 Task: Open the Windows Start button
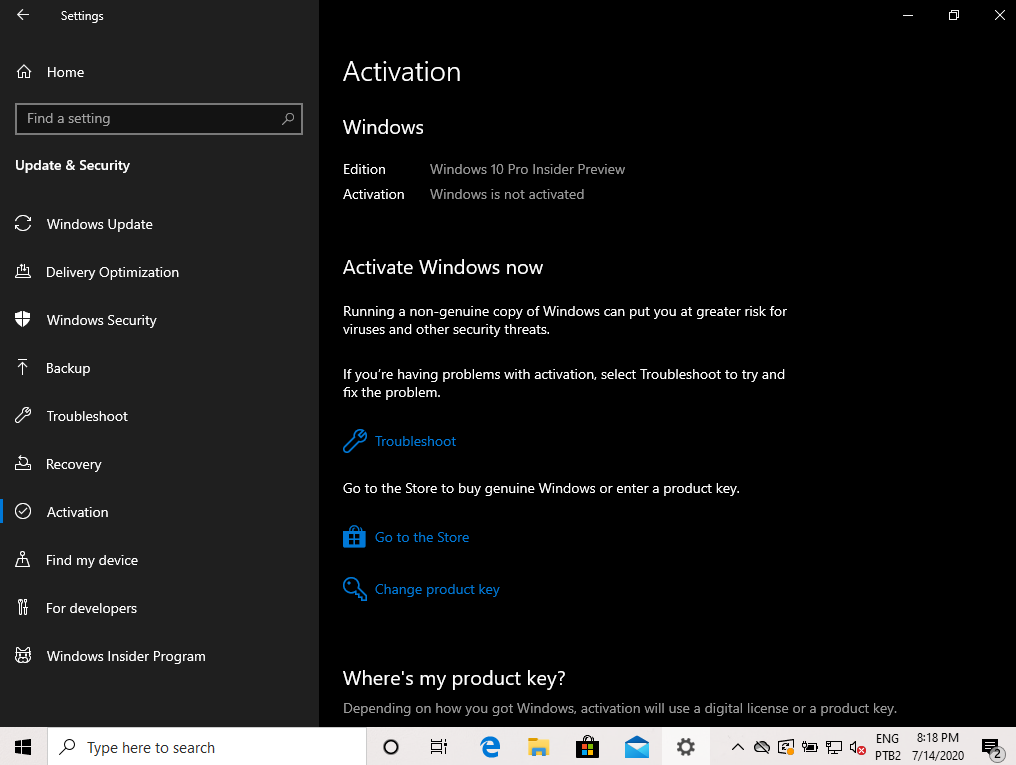pos(23,747)
